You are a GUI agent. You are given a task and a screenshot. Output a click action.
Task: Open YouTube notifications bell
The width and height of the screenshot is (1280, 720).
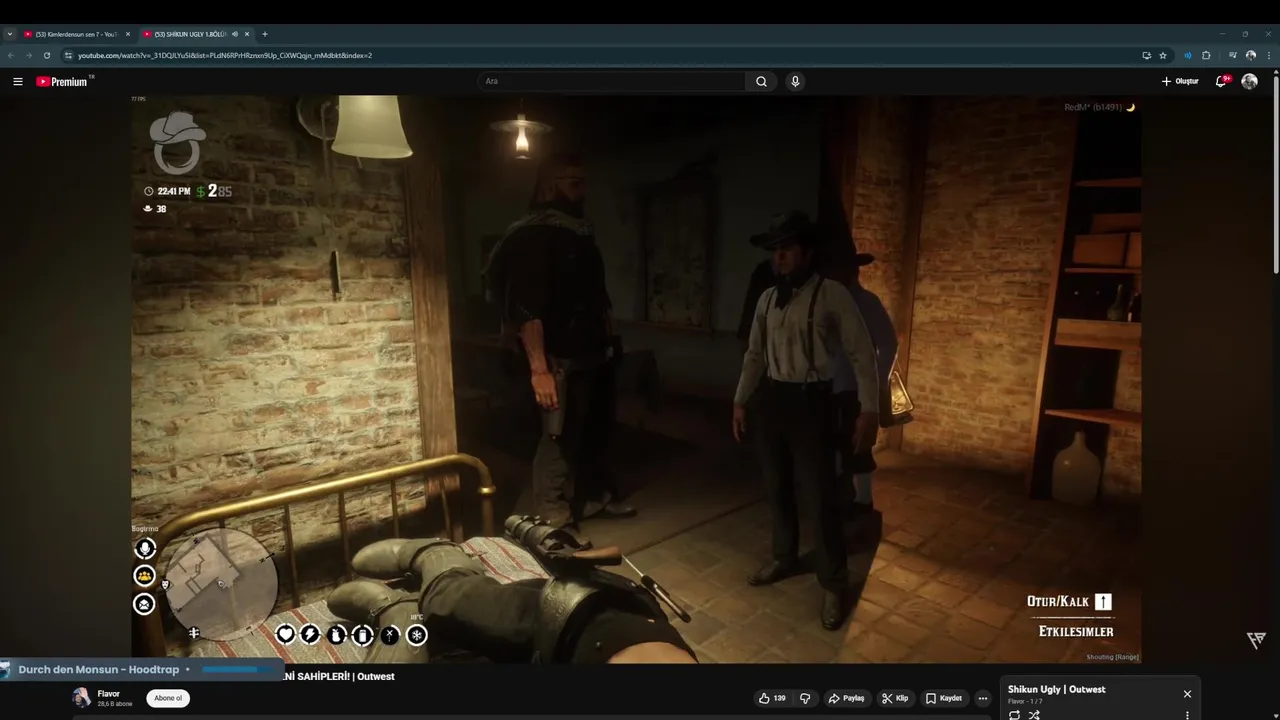[x=1221, y=82]
